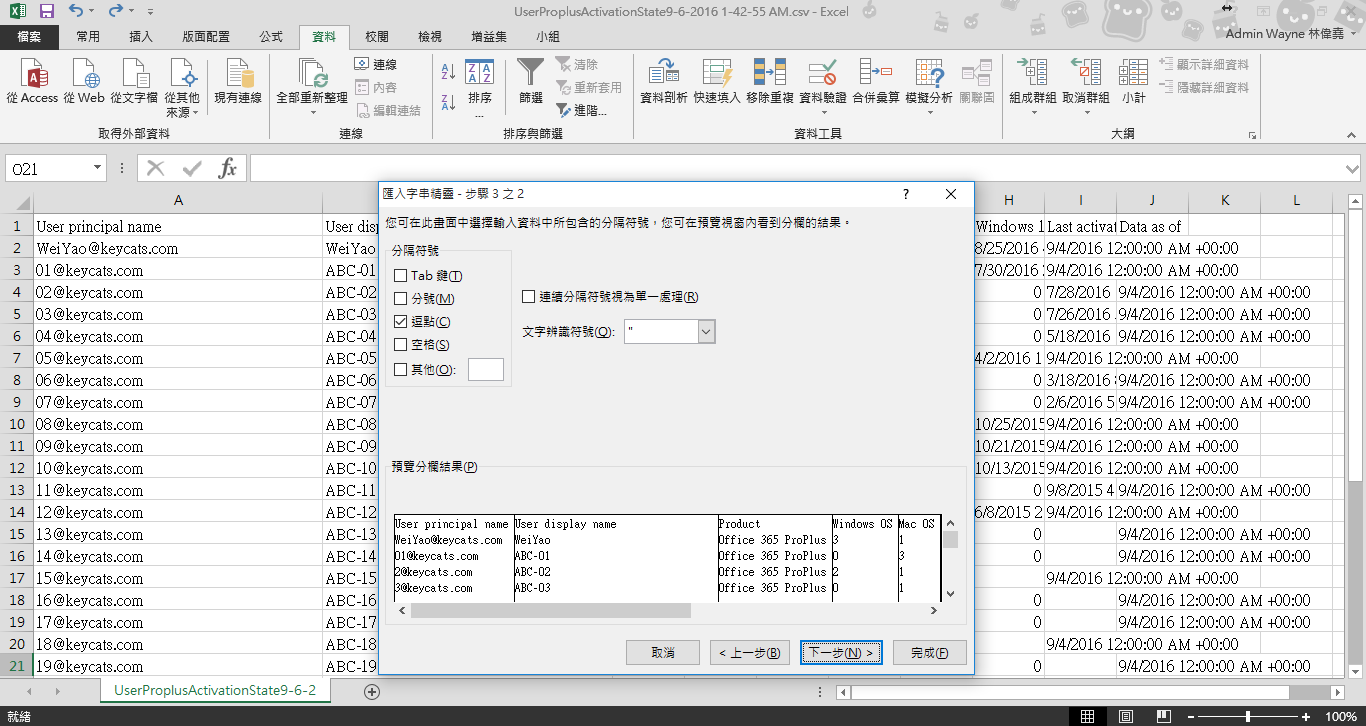
Task: Click 取消群組 ungroup icon
Action: coord(1085,72)
